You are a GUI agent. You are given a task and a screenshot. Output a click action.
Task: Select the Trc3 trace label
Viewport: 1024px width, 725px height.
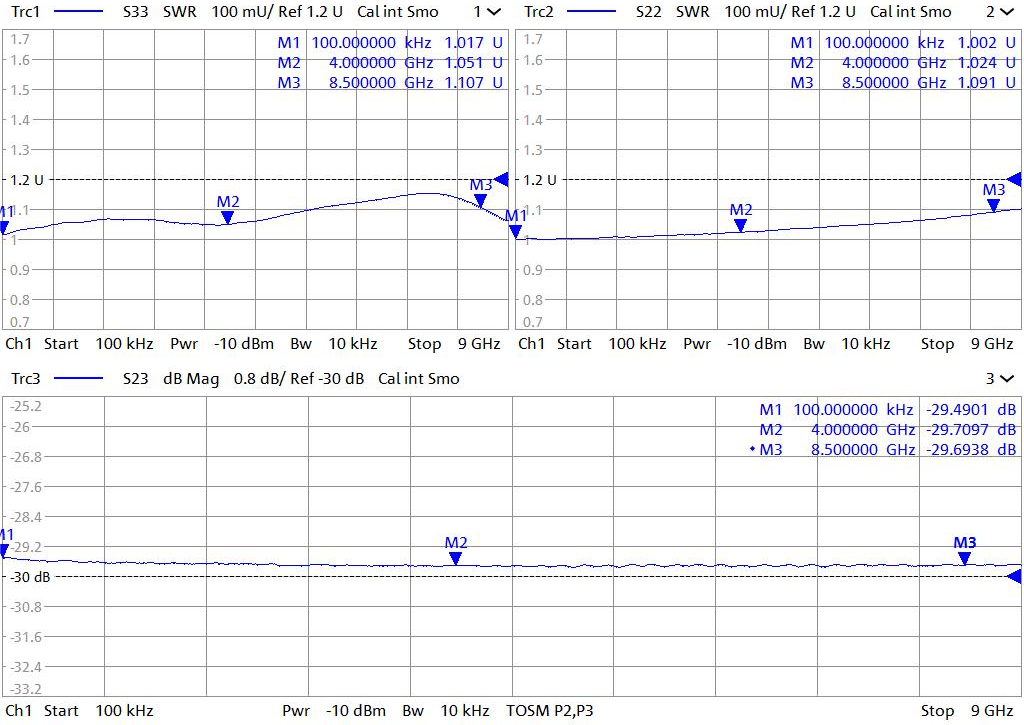click(24, 378)
